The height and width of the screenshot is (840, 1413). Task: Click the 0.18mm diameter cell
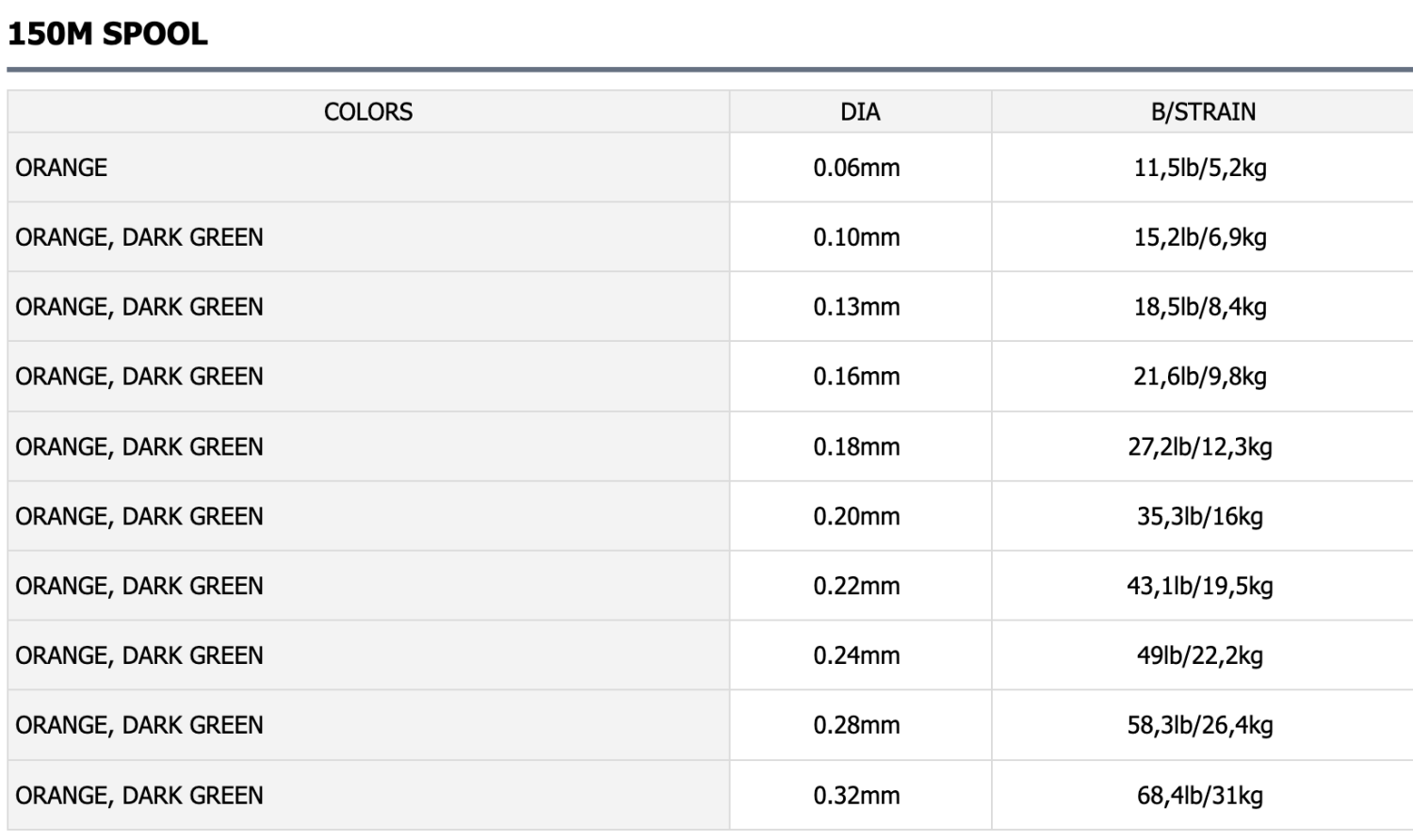[856, 446]
